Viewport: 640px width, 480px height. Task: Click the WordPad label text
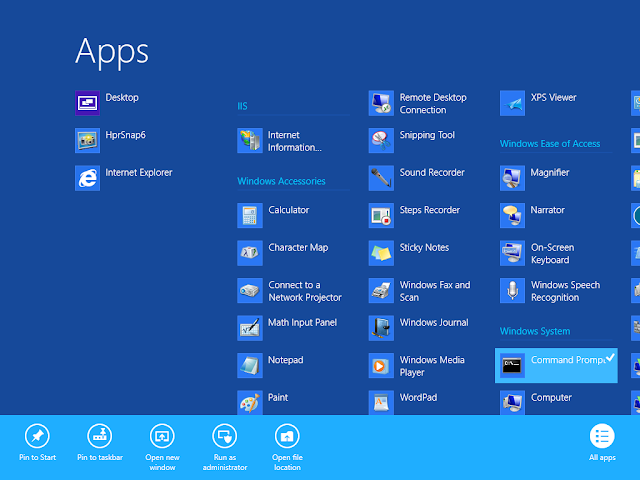click(x=418, y=398)
